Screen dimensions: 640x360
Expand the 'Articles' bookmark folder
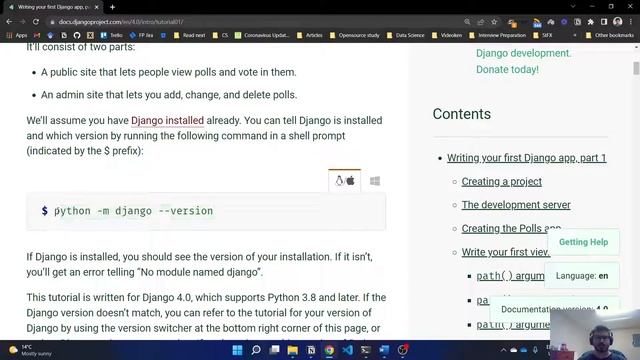[310, 36]
